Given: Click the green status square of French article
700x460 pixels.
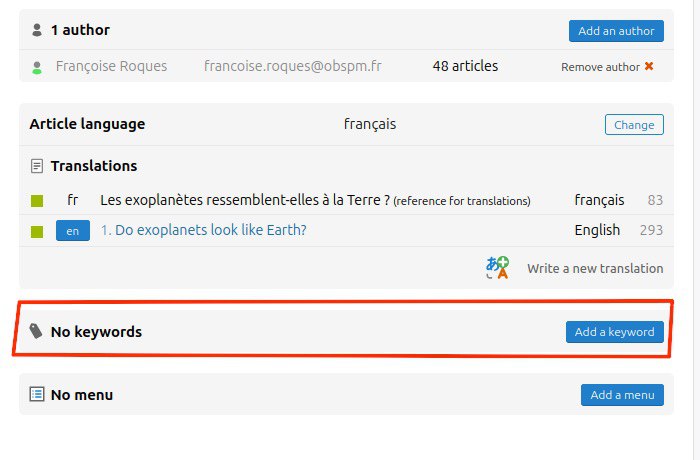Looking at the screenshot, I should (x=37, y=201).
